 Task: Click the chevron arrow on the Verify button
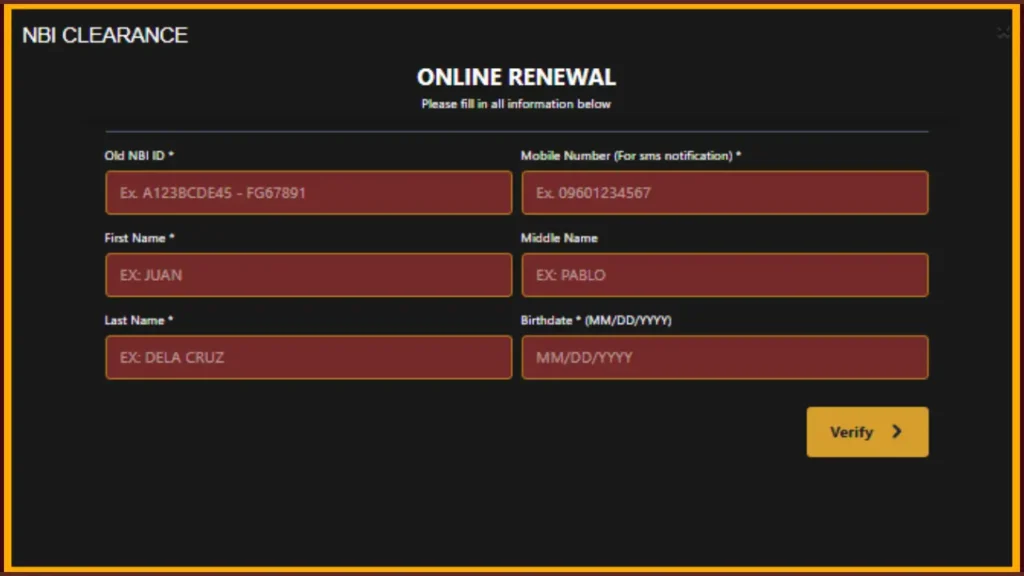pos(897,432)
